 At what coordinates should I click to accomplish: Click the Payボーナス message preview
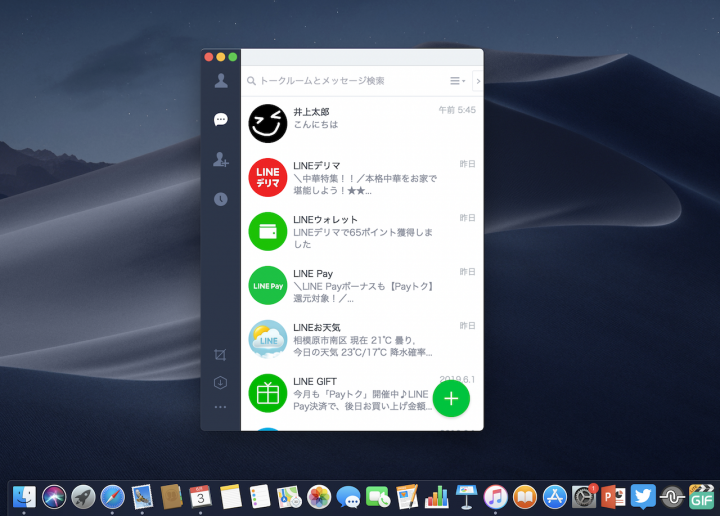pyautogui.click(x=364, y=292)
